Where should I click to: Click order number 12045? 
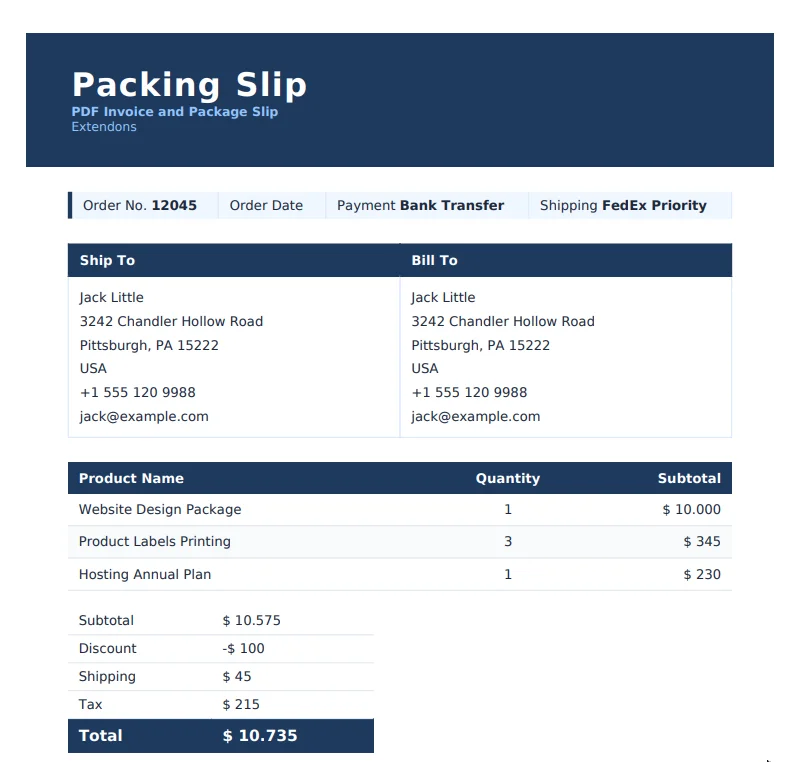[x=174, y=205]
